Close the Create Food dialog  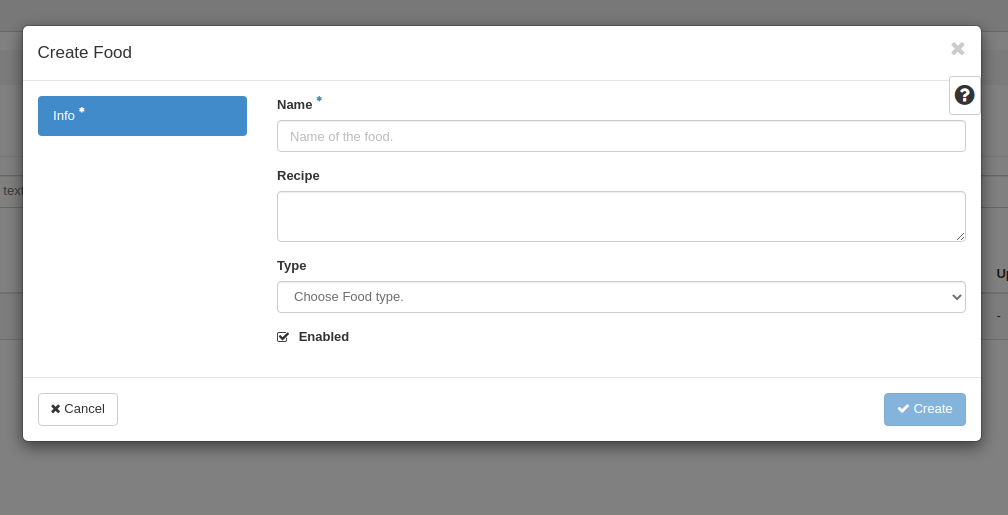coord(957,49)
